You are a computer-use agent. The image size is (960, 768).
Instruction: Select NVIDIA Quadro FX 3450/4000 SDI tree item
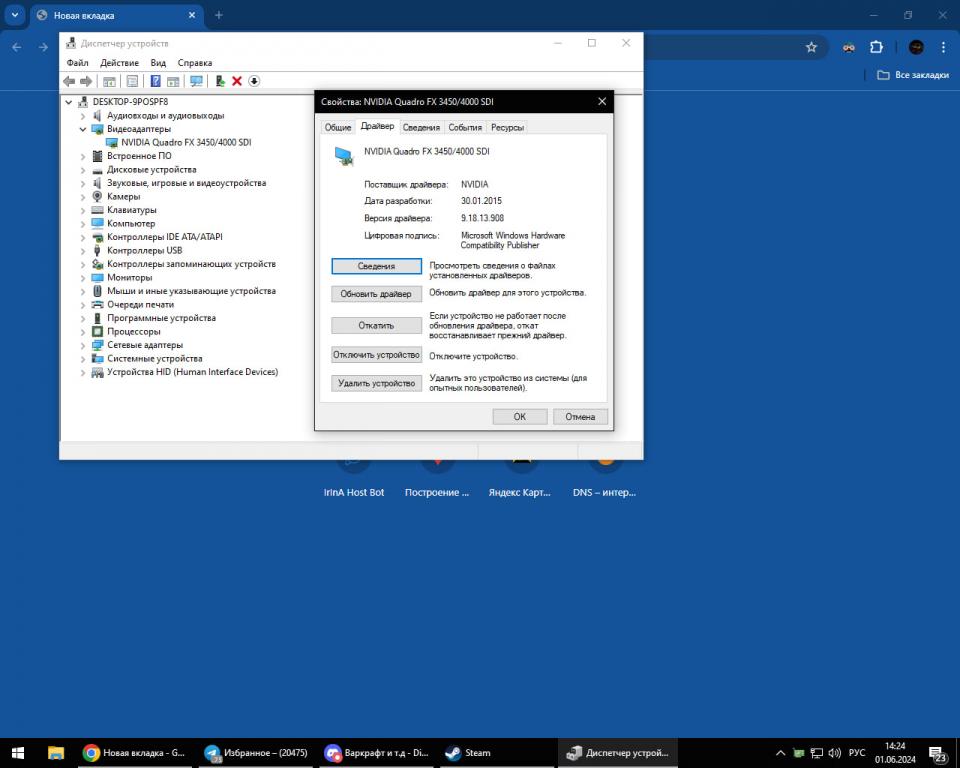coord(186,142)
